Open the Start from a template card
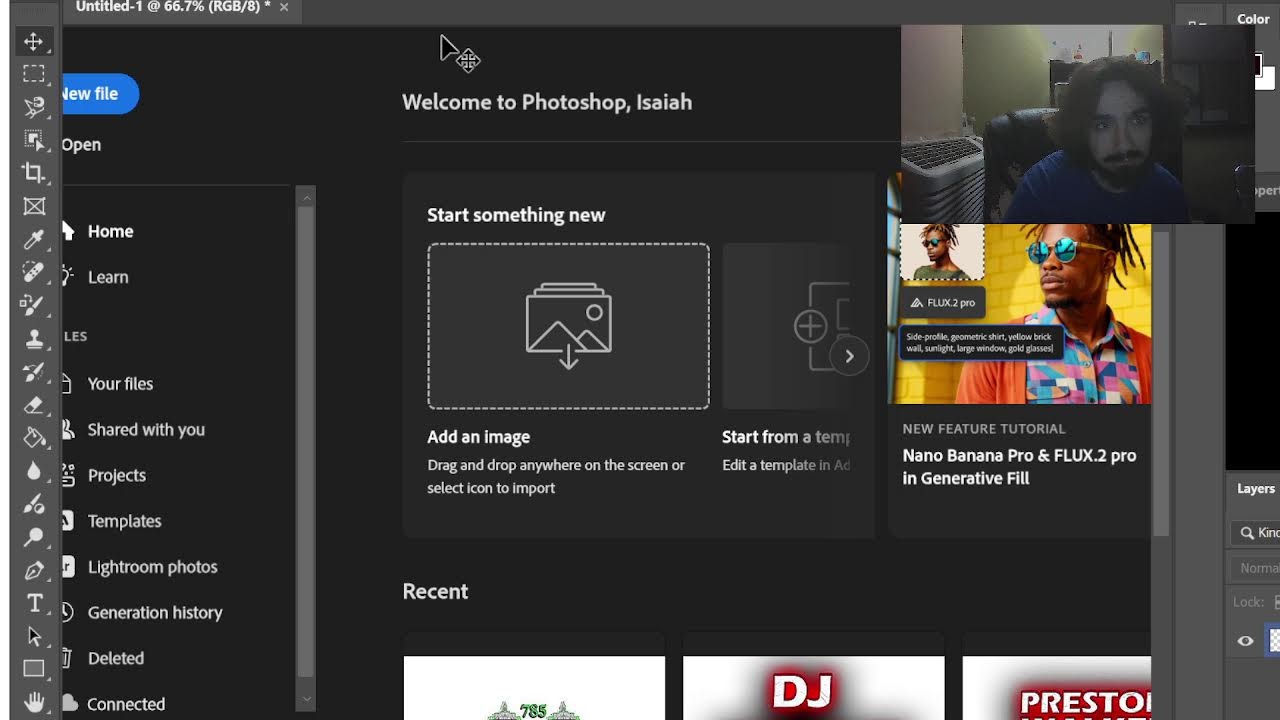The image size is (1280, 720). tap(787, 326)
